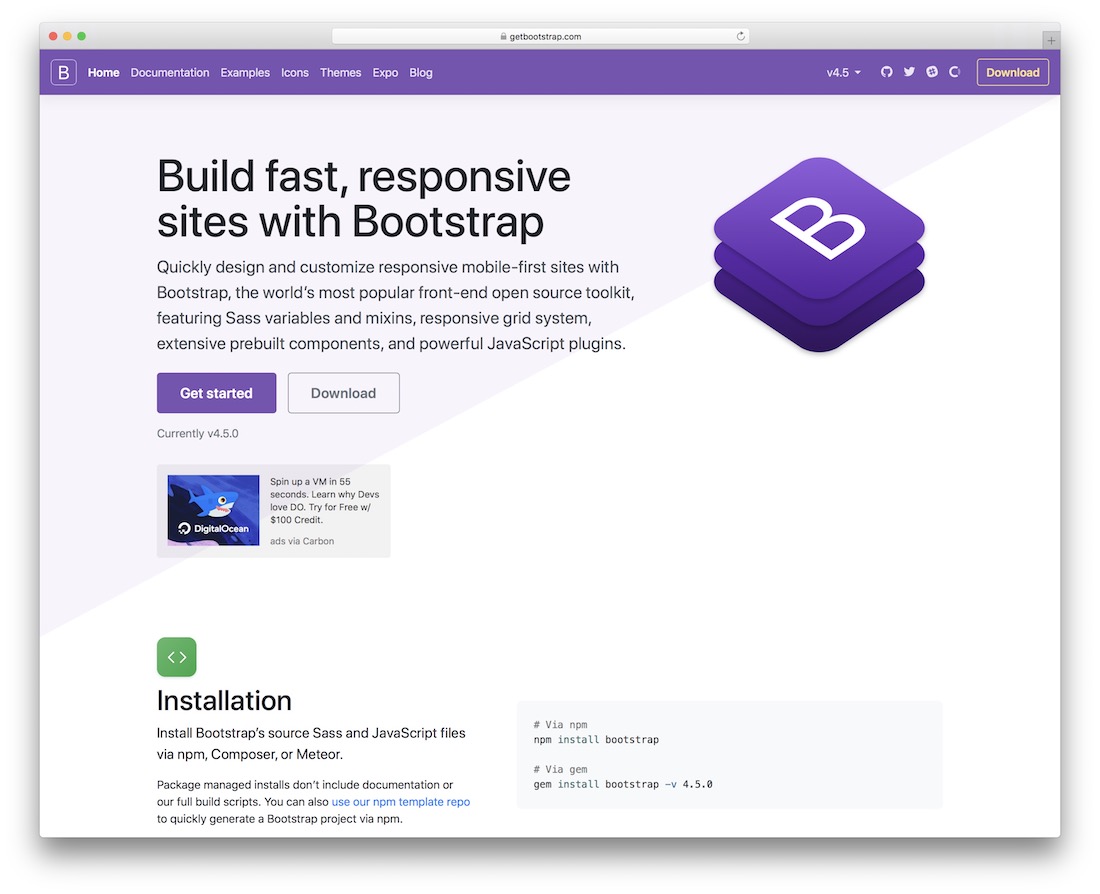Open the Open Collective icon link
The width and height of the screenshot is (1100, 894).
954,72
